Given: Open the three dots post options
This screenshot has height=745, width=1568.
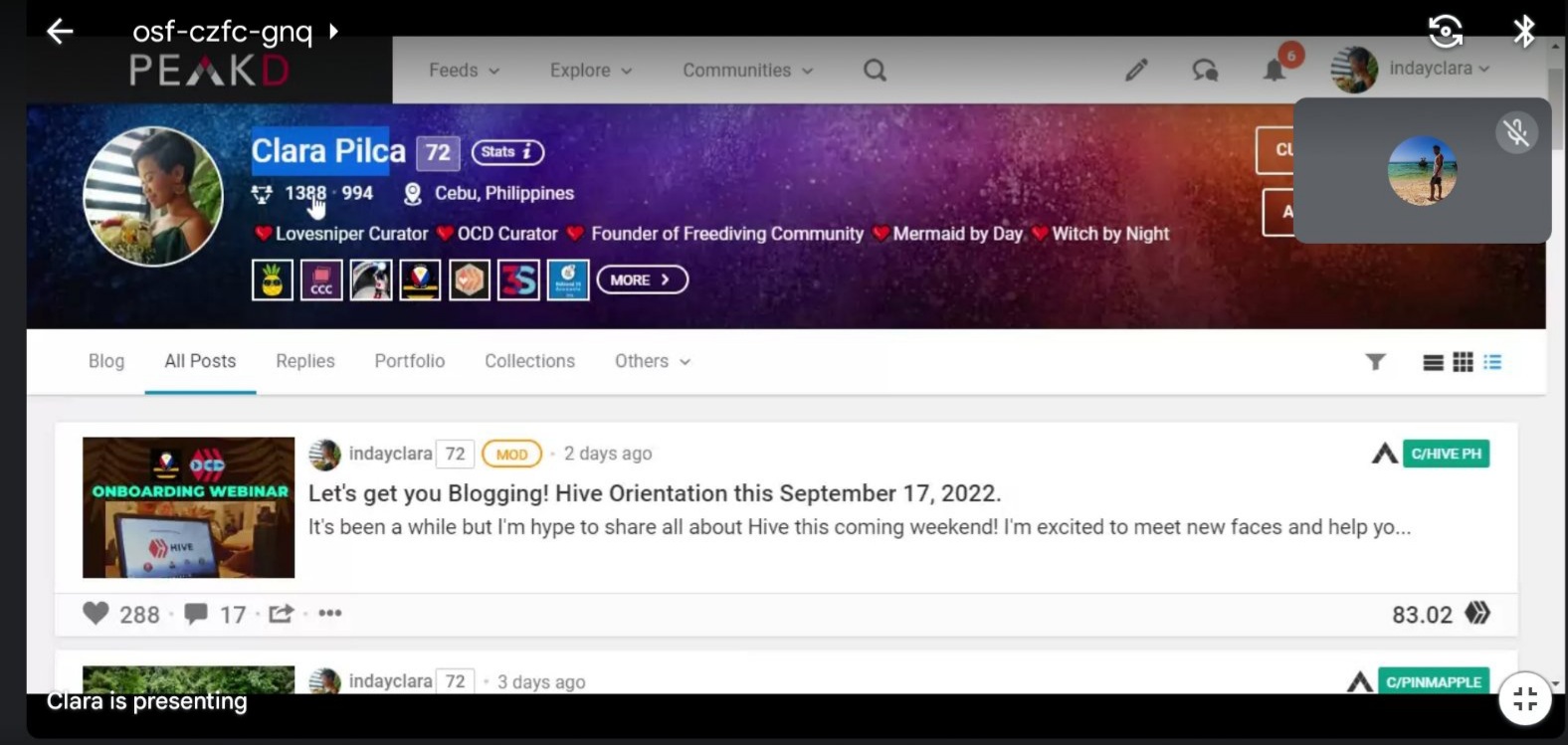Looking at the screenshot, I should (330, 614).
